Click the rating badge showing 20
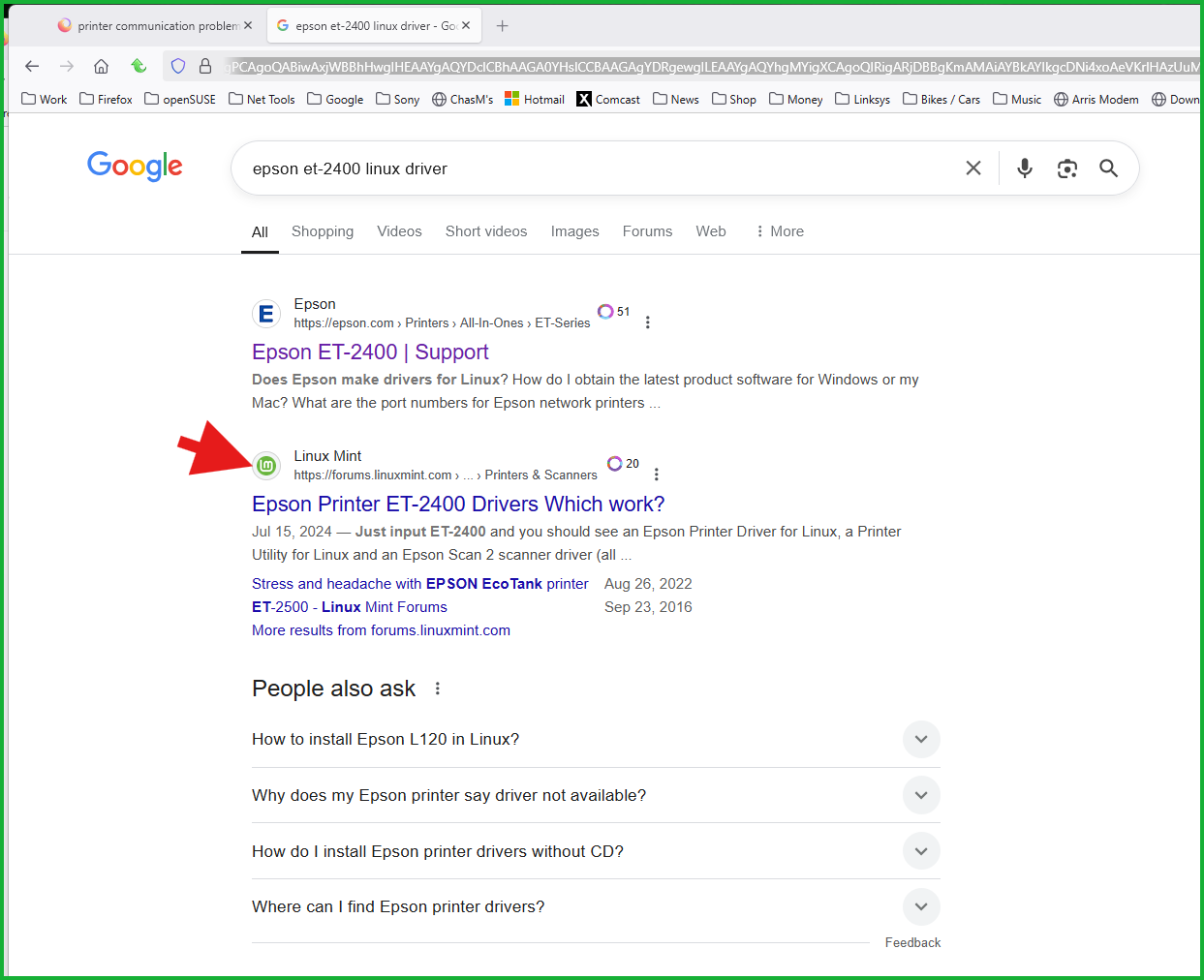This screenshot has width=1204, height=980. point(623,464)
